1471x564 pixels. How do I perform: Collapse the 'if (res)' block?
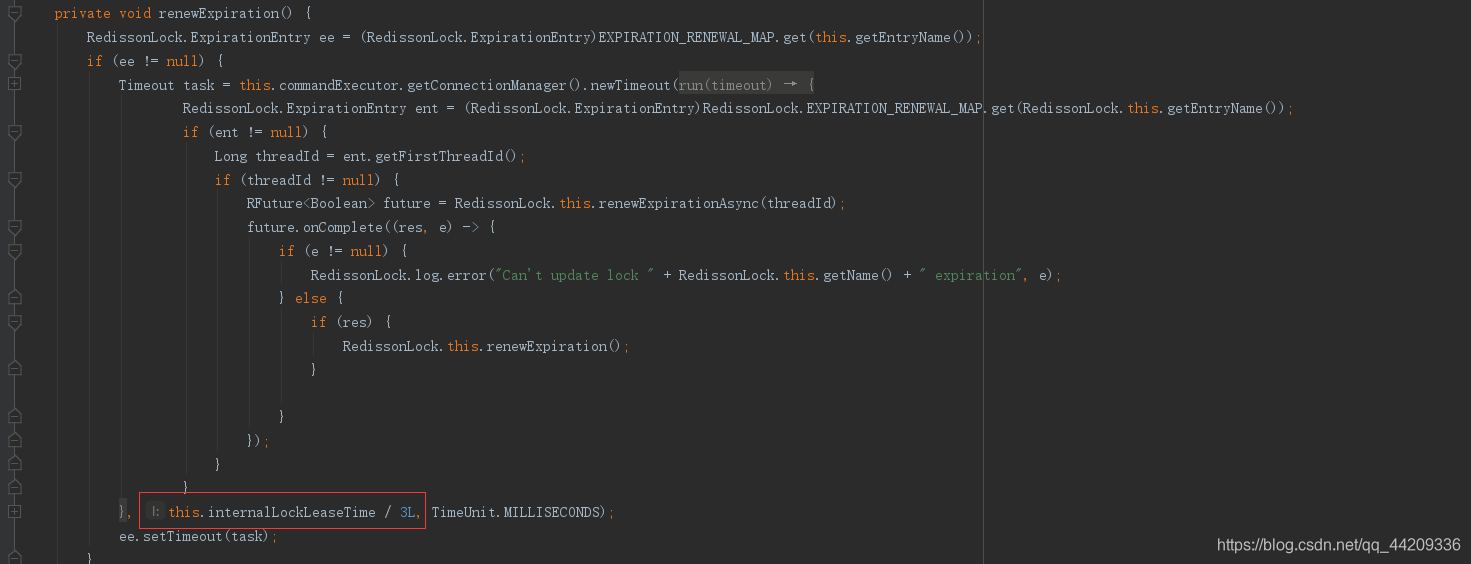pos(14,322)
